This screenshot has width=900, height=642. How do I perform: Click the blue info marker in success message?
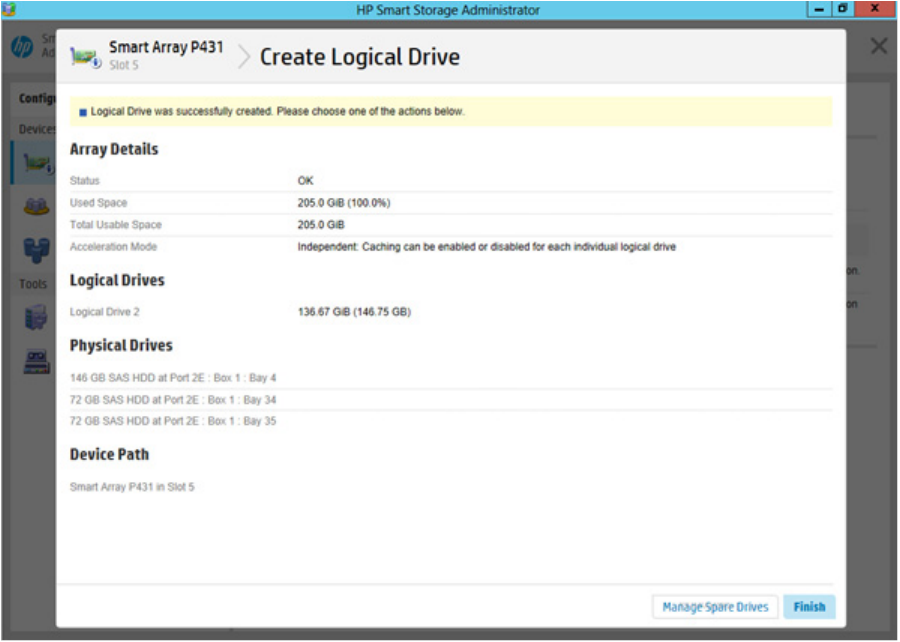(x=83, y=112)
